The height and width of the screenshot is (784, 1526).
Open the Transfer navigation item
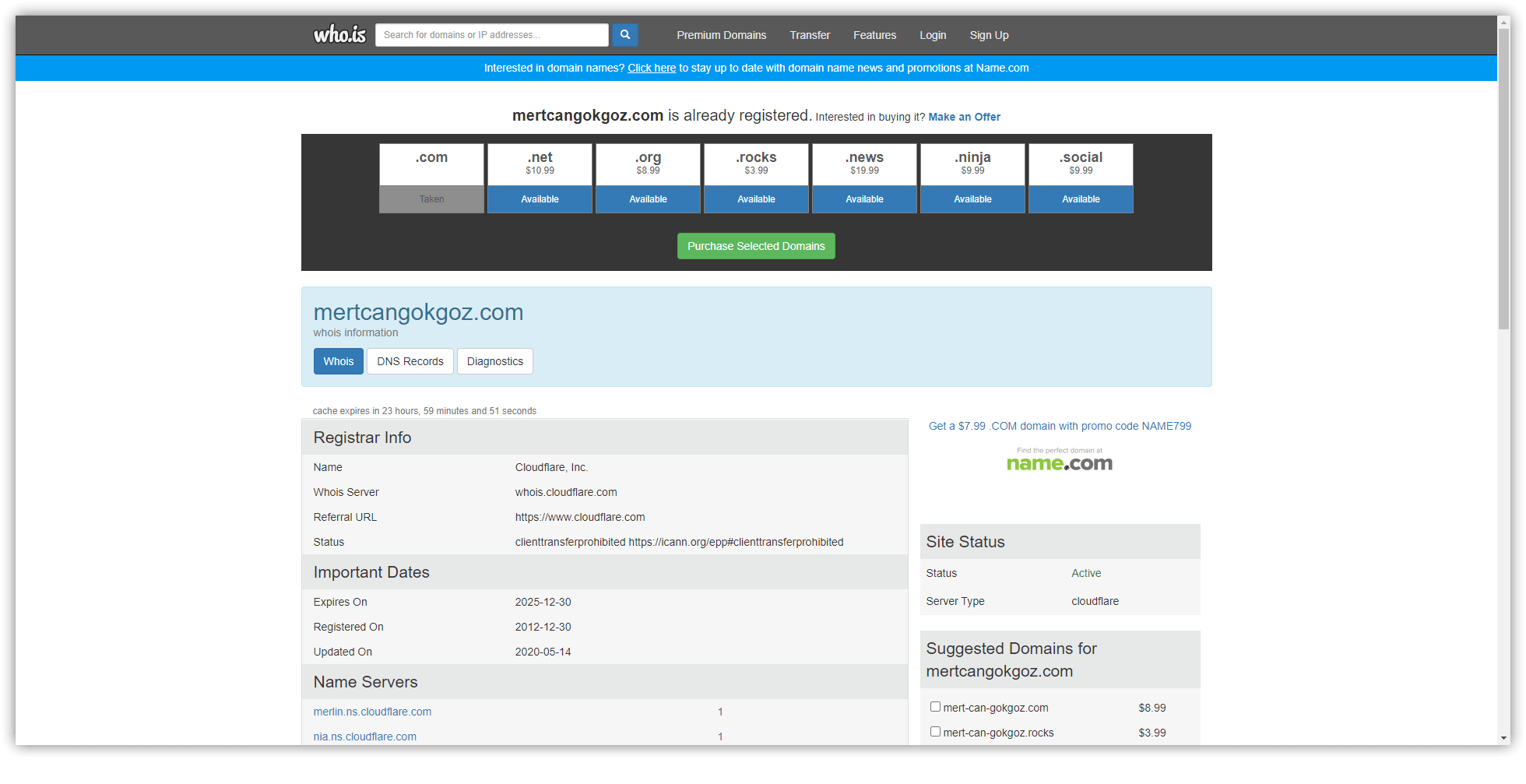[x=810, y=35]
